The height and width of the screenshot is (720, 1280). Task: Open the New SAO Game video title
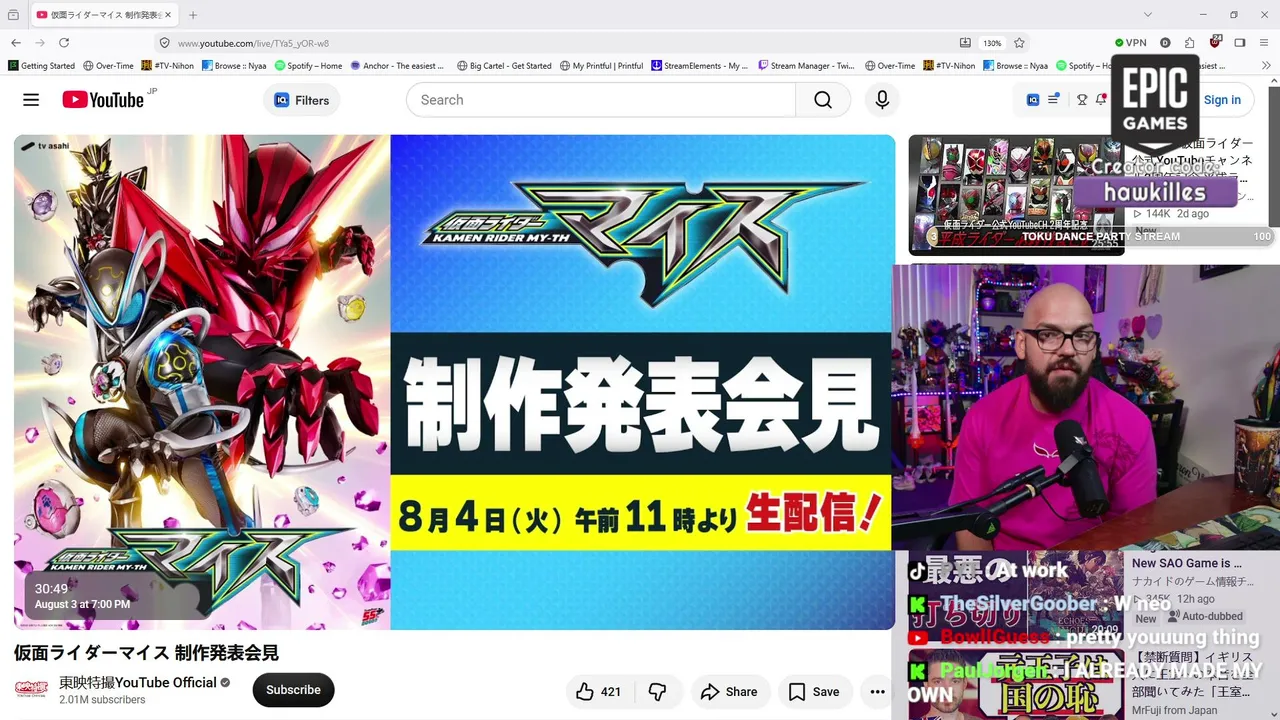(1187, 563)
